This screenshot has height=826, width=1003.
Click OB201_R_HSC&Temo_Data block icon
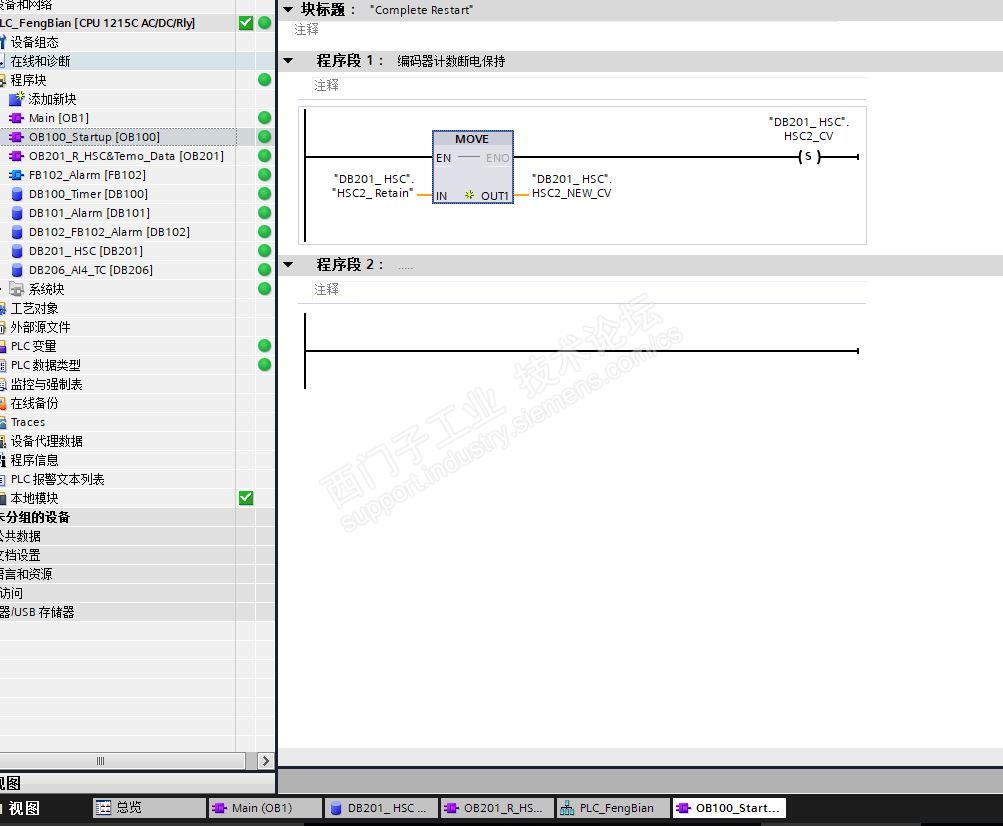point(17,156)
